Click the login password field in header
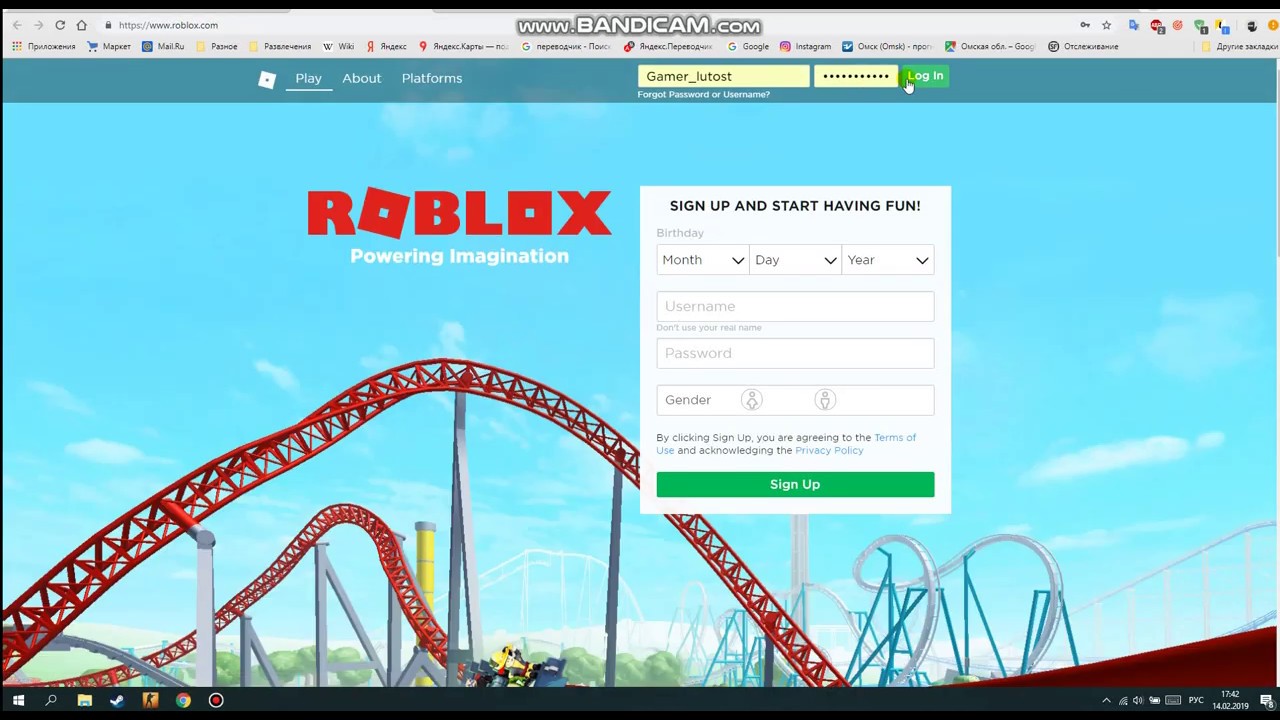The image size is (1280, 720). point(856,76)
